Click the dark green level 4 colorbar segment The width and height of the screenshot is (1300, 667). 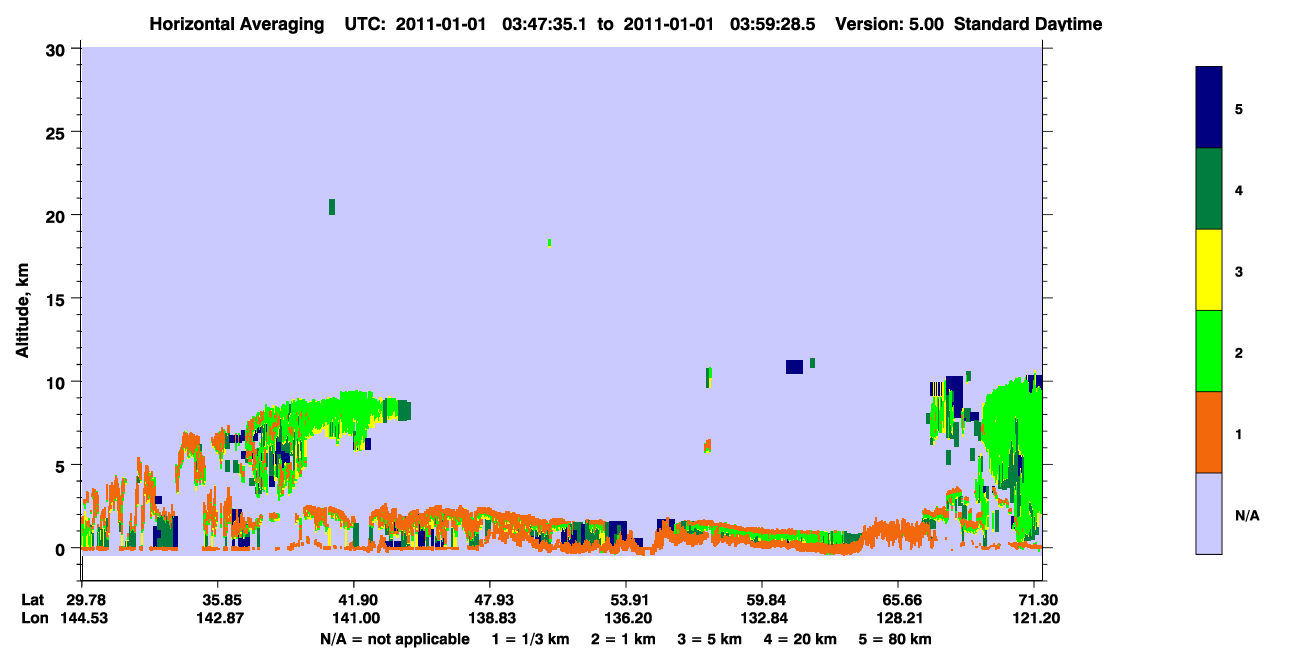pos(1209,189)
